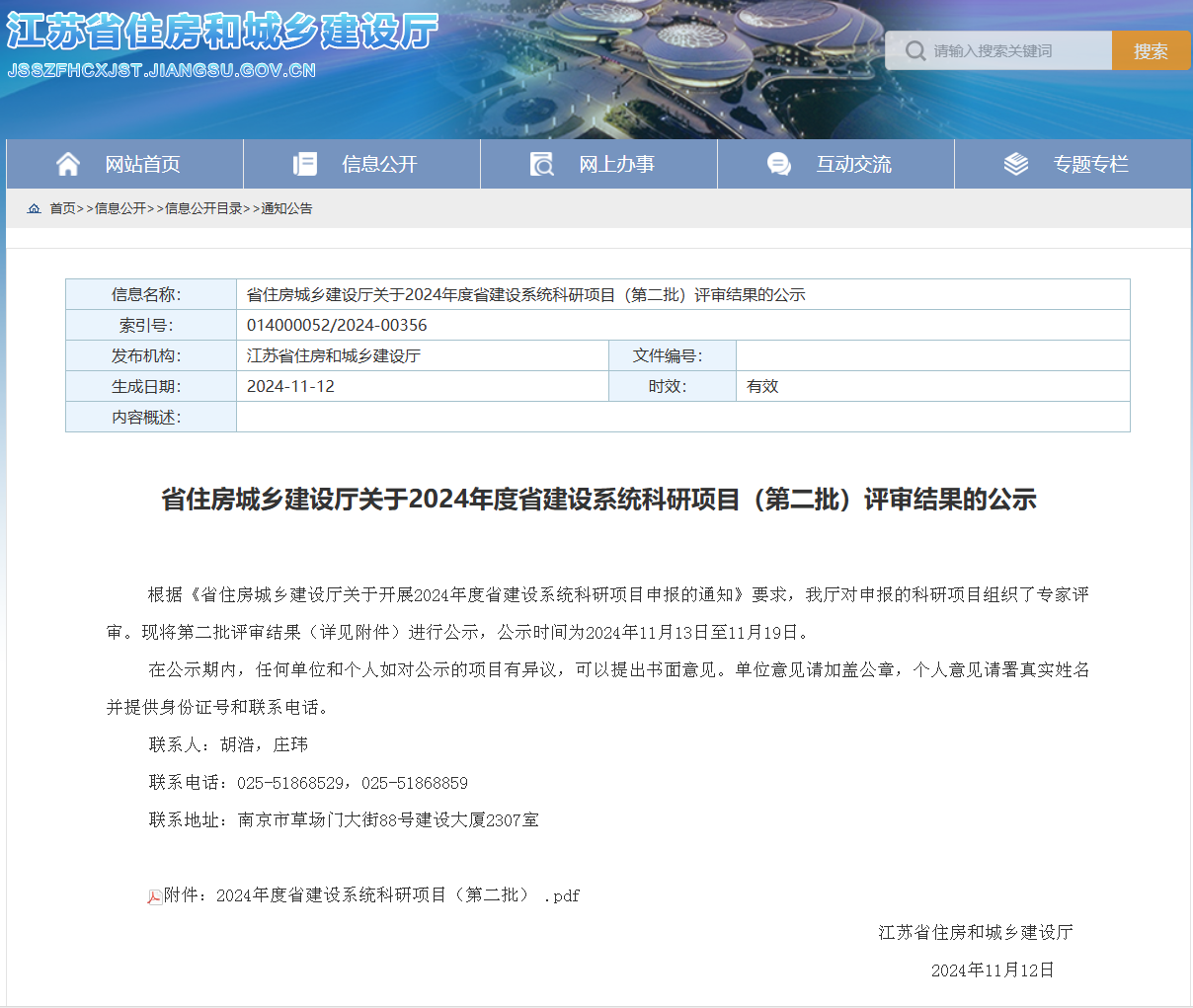The width and height of the screenshot is (1193, 1008).
Task: Click the 索引号 label cell
Action: click(x=151, y=325)
